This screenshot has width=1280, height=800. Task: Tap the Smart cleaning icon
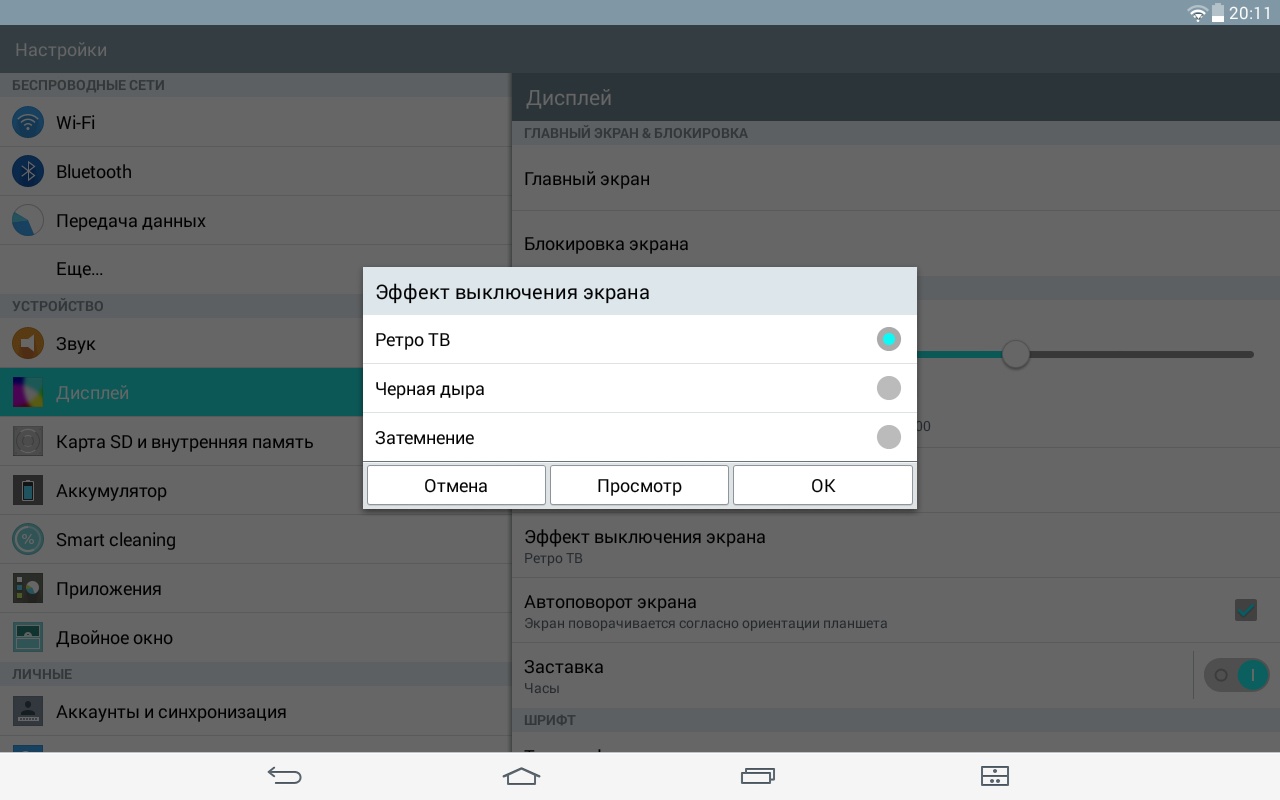click(28, 540)
